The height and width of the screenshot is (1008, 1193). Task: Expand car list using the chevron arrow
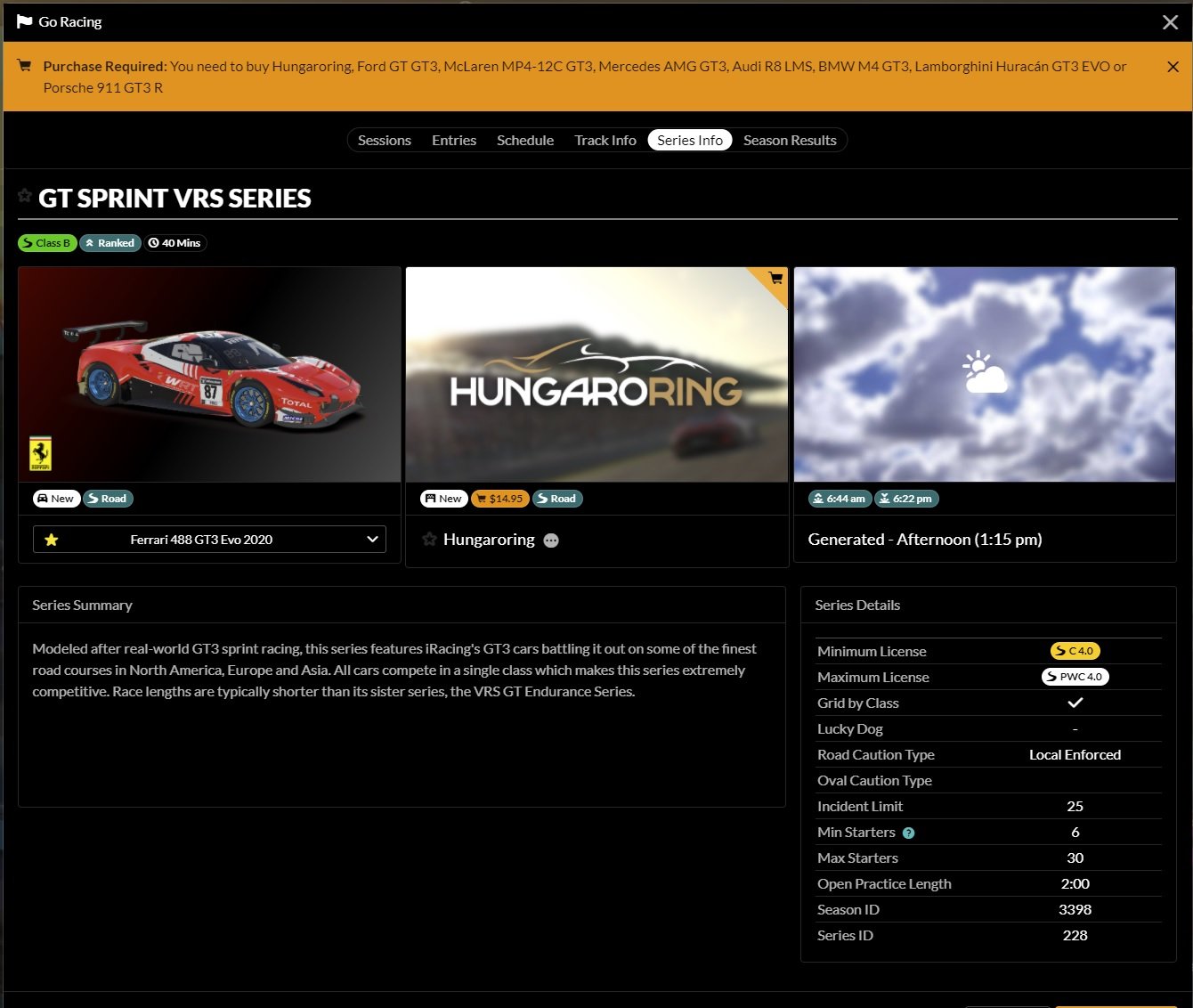(x=372, y=540)
